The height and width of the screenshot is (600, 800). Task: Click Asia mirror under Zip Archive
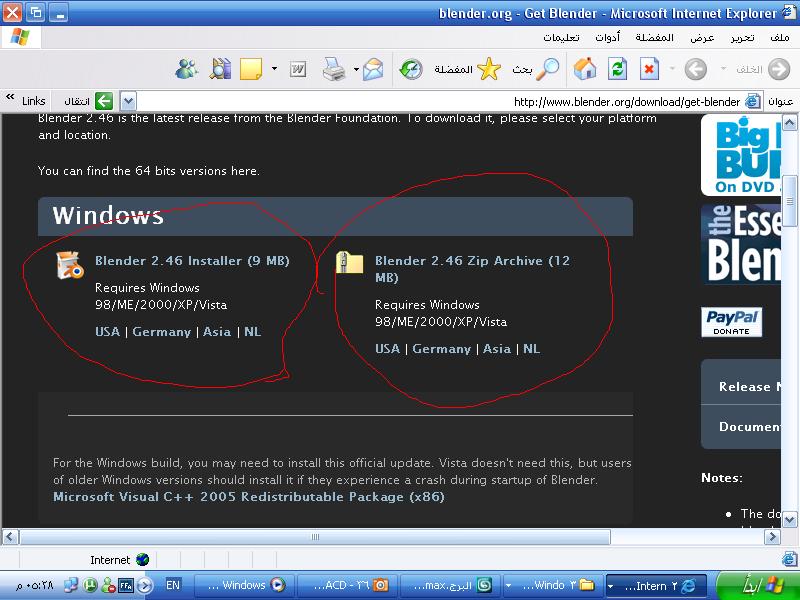(x=497, y=349)
